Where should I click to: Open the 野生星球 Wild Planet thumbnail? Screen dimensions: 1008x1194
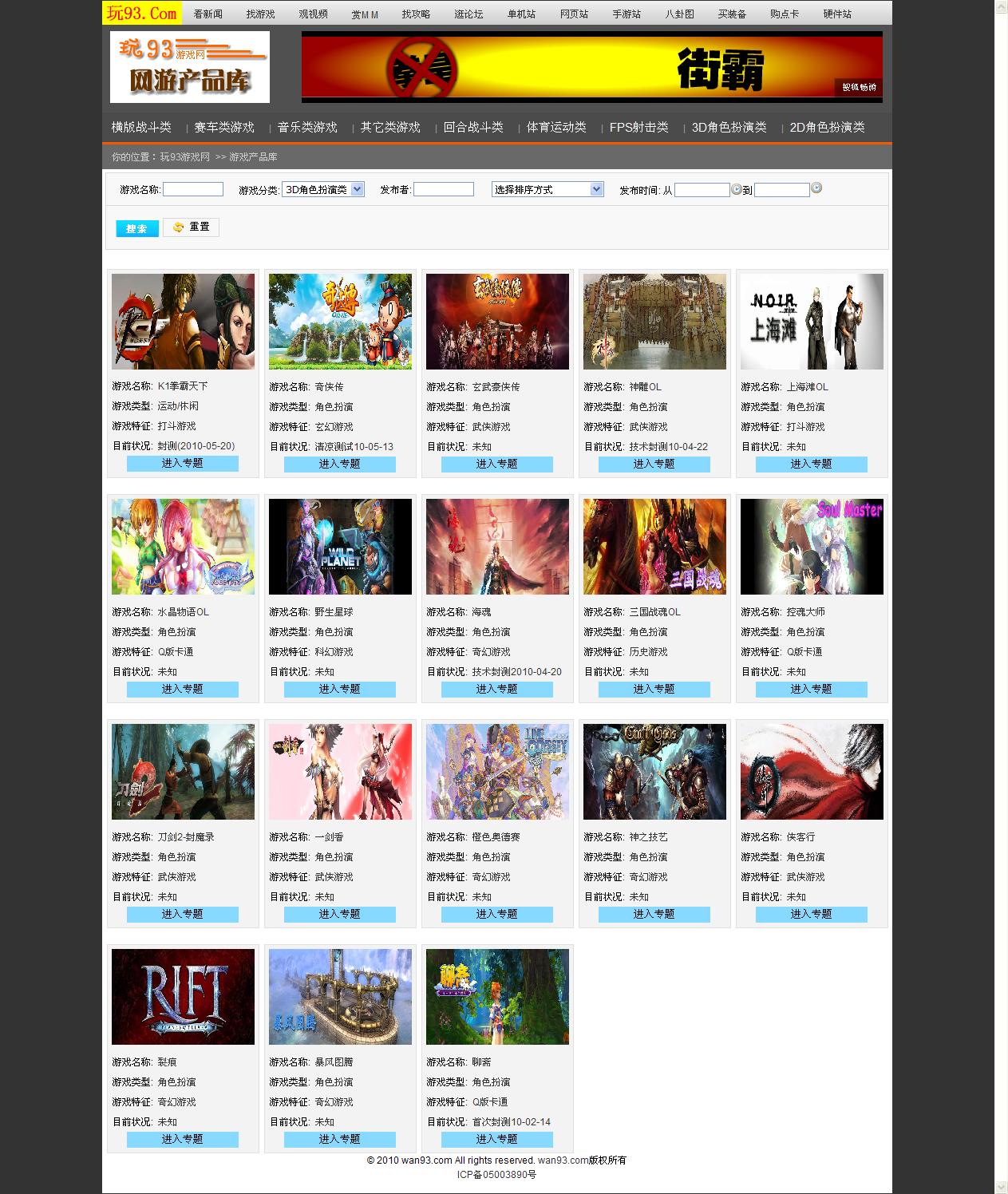pos(341,547)
